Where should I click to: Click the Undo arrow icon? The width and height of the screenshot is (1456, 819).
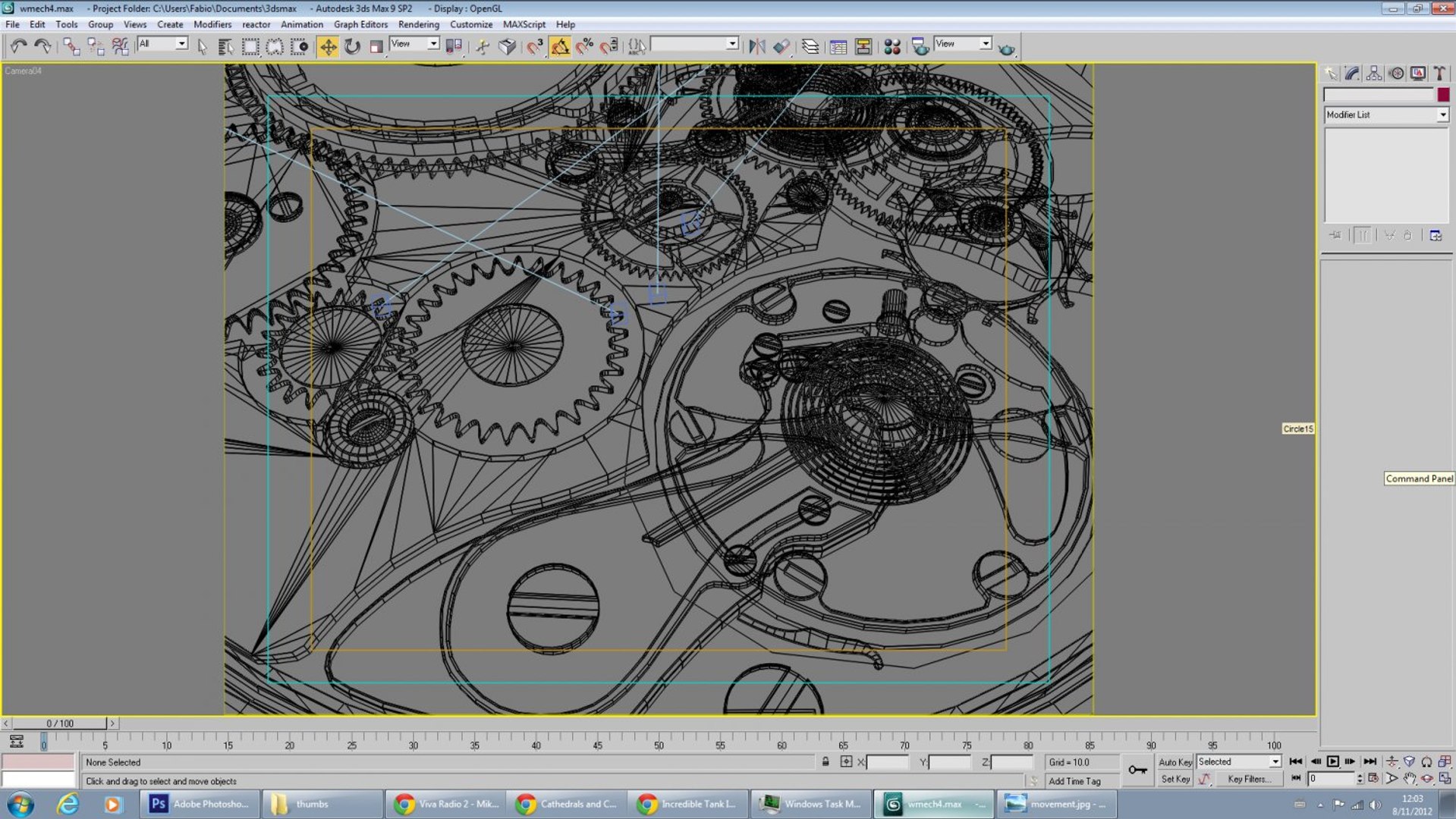click(x=18, y=47)
